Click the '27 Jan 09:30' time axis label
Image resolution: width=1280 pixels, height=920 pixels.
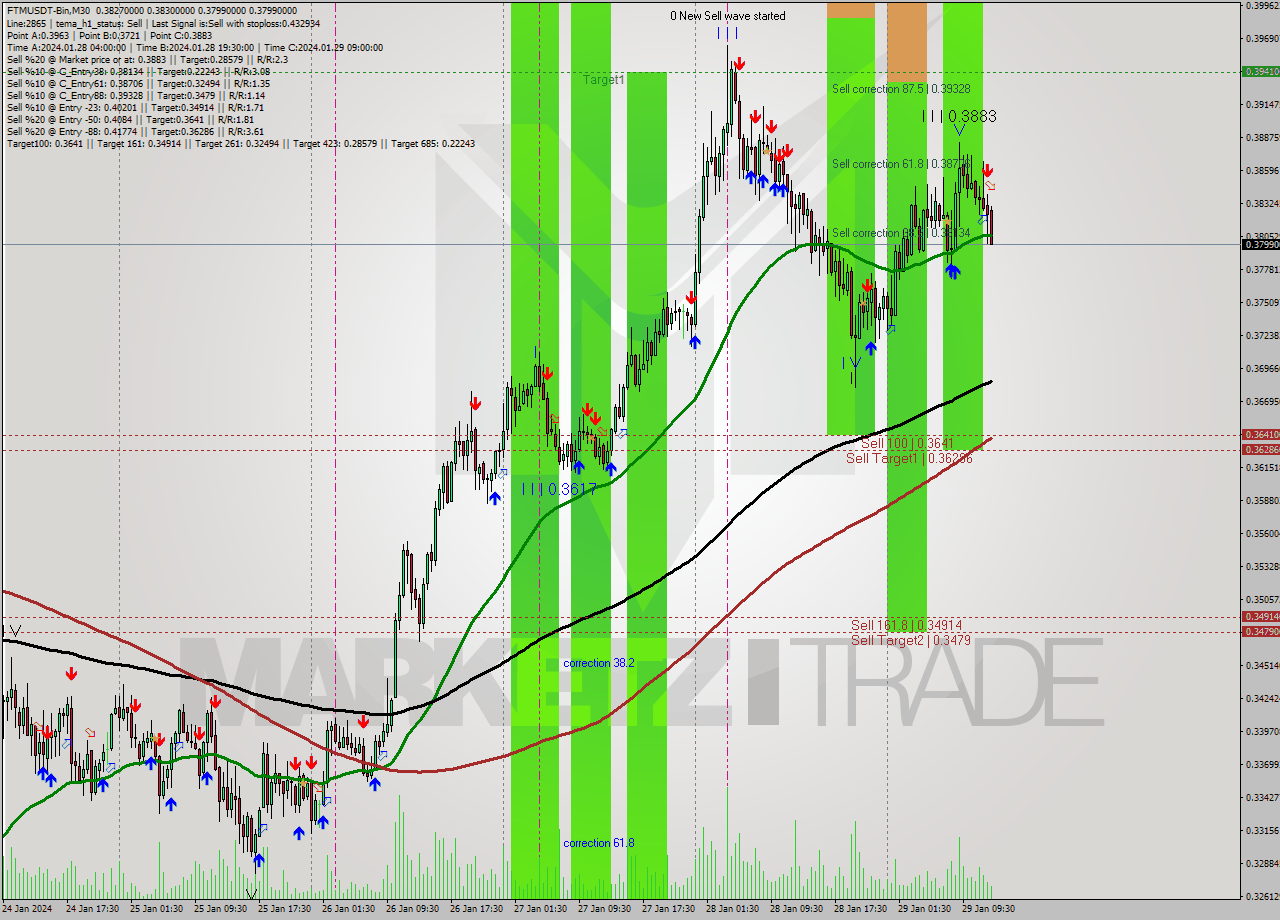click(604, 909)
